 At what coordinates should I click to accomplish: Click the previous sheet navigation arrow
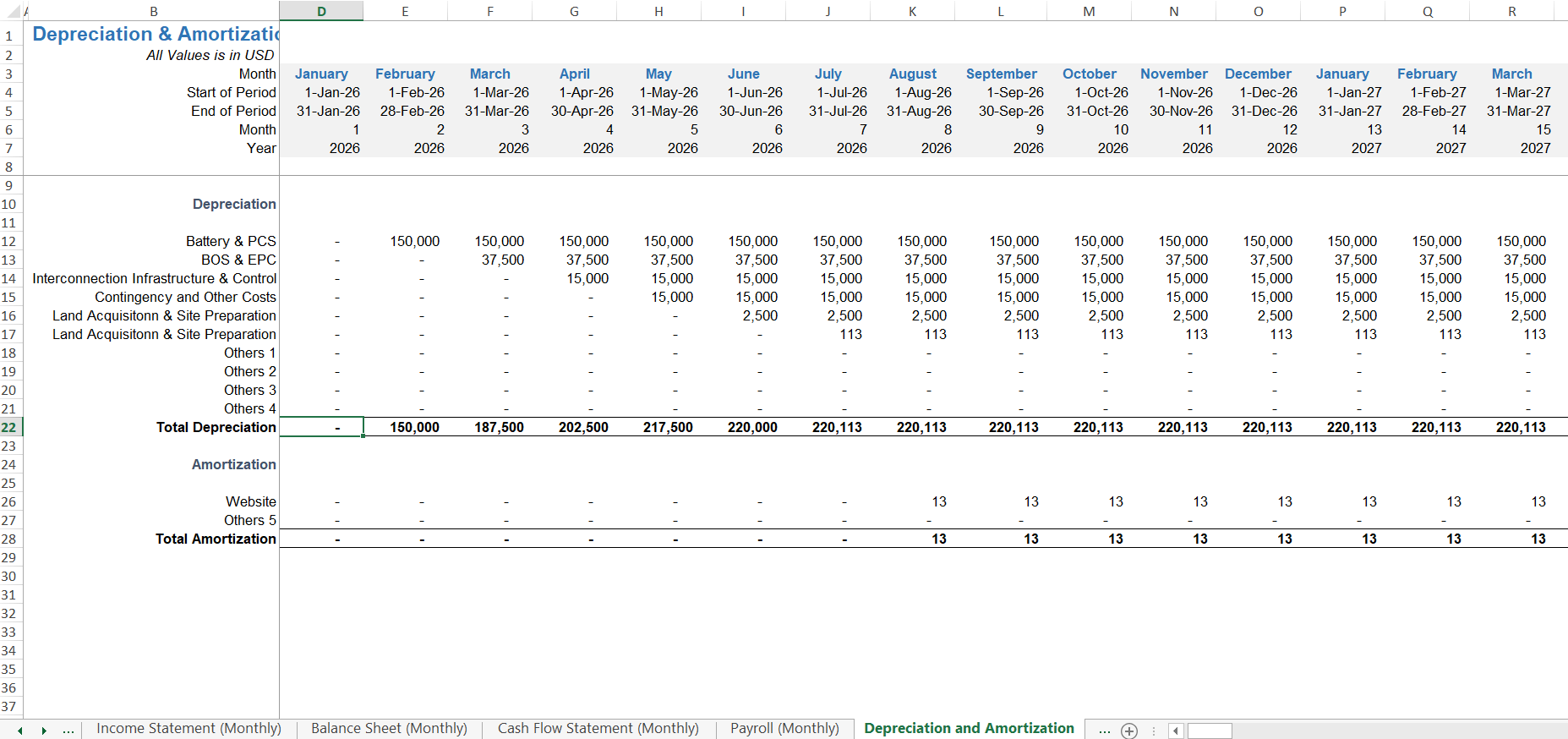pos(20,731)
